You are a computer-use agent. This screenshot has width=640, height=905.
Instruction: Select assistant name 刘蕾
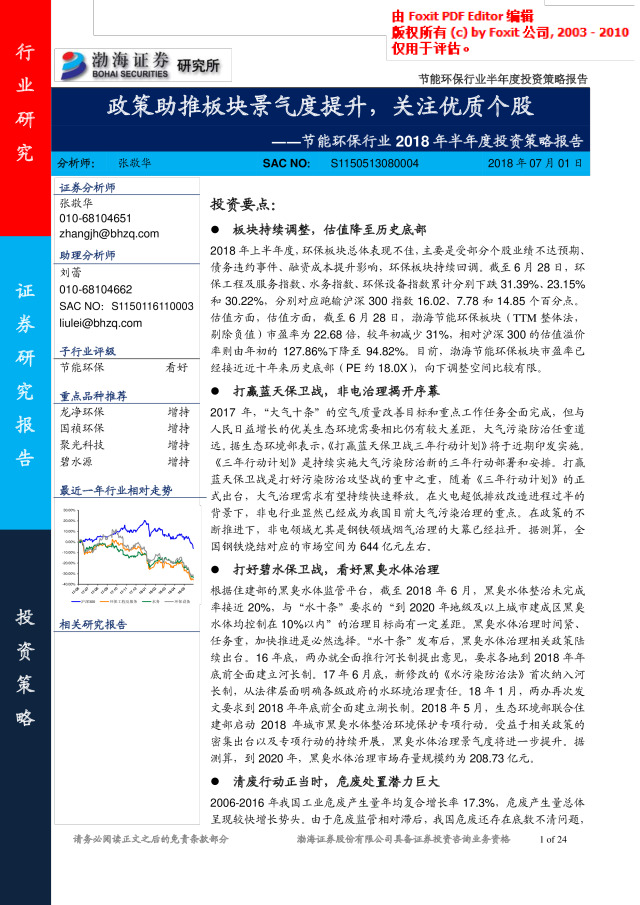click(x=70, y=272)
